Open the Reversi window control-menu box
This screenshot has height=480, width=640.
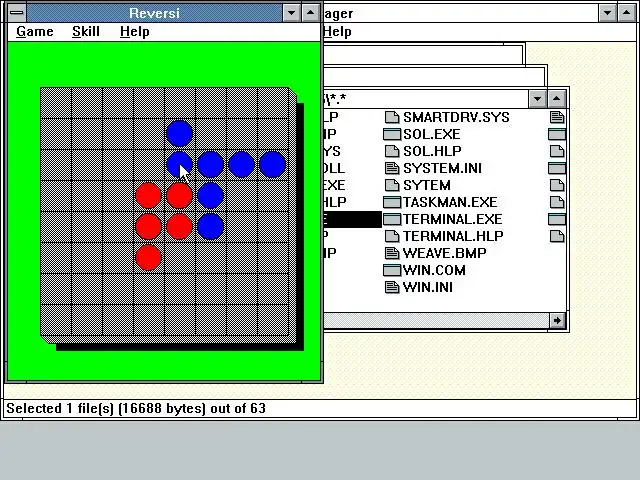coord(17,13)
